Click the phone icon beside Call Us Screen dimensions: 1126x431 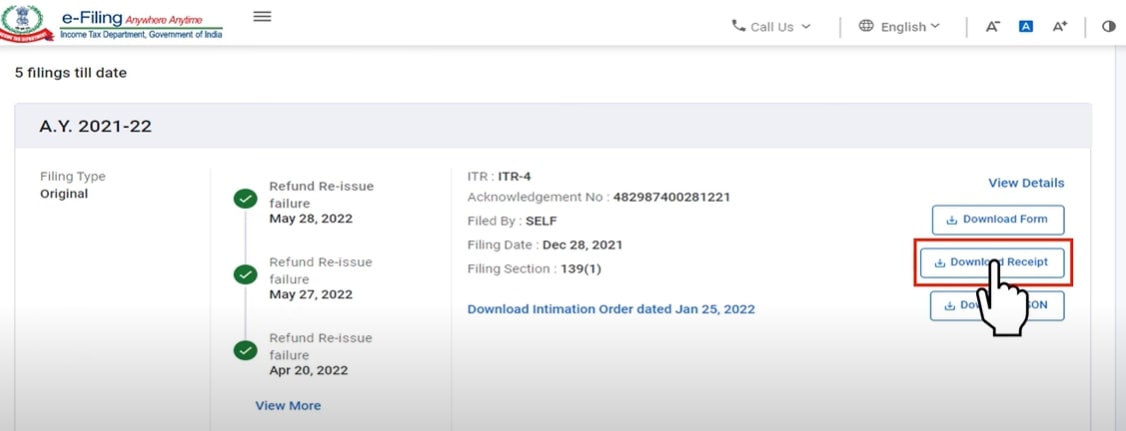[739, 26]
